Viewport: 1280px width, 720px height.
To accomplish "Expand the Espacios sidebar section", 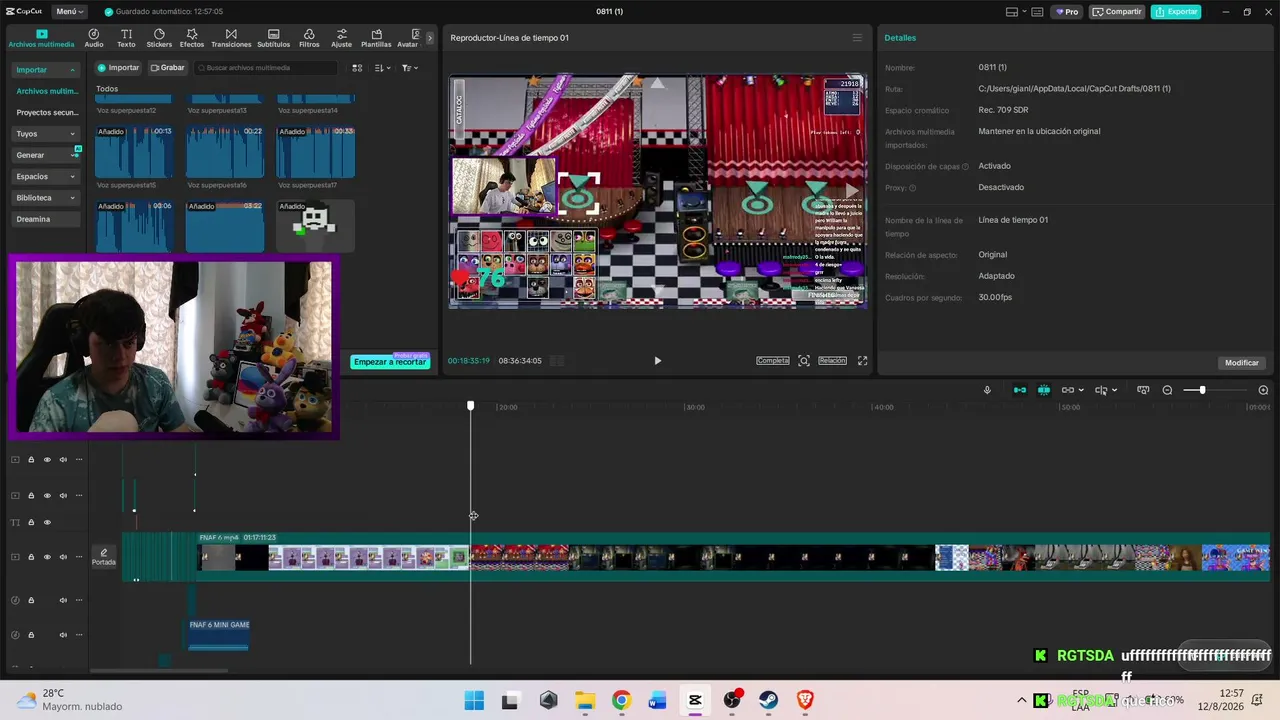I will pyautogui.click(x=72, y=177).
